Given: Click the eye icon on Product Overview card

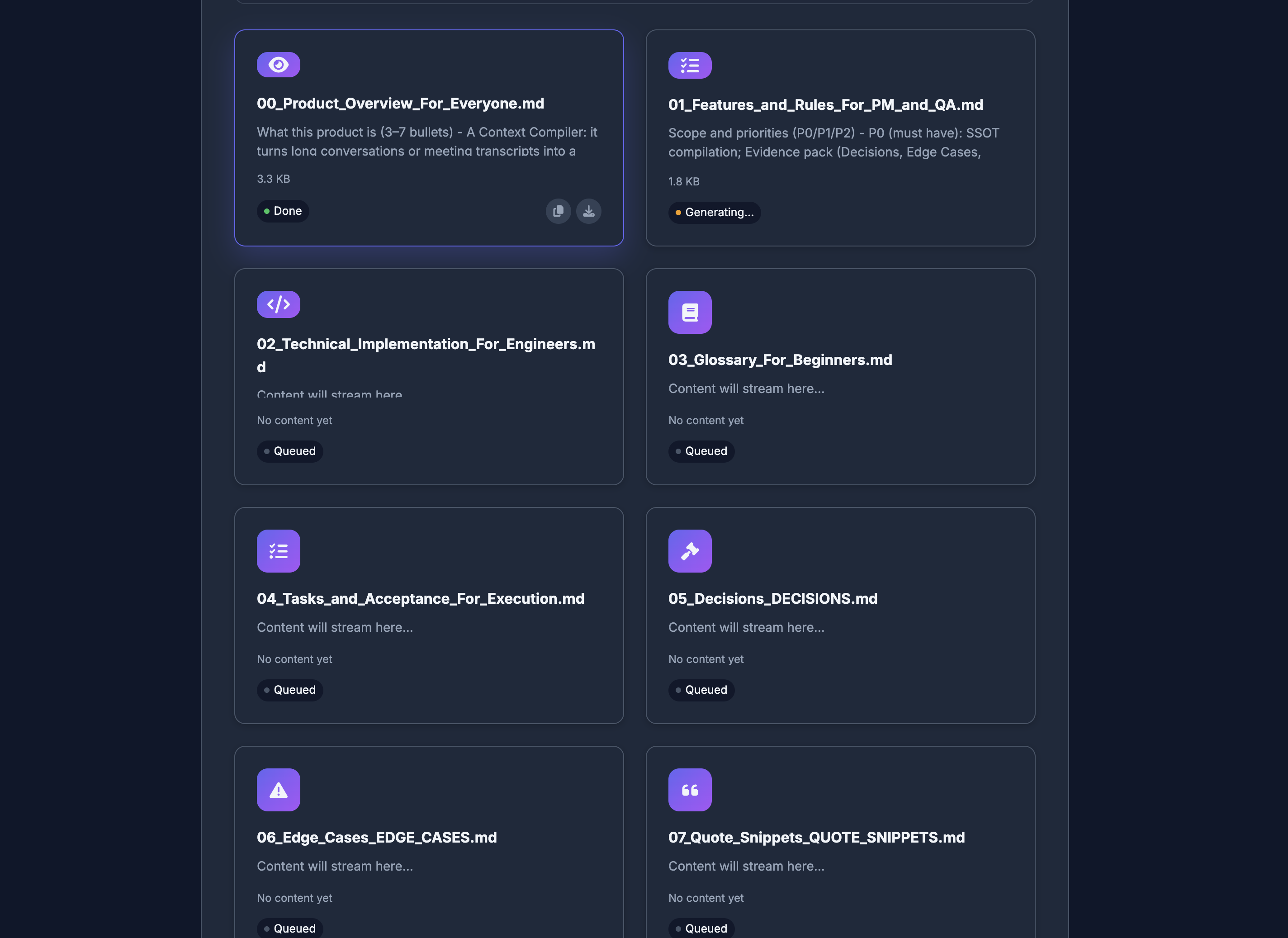Looking at the screenshot, I should pos(278,65).
